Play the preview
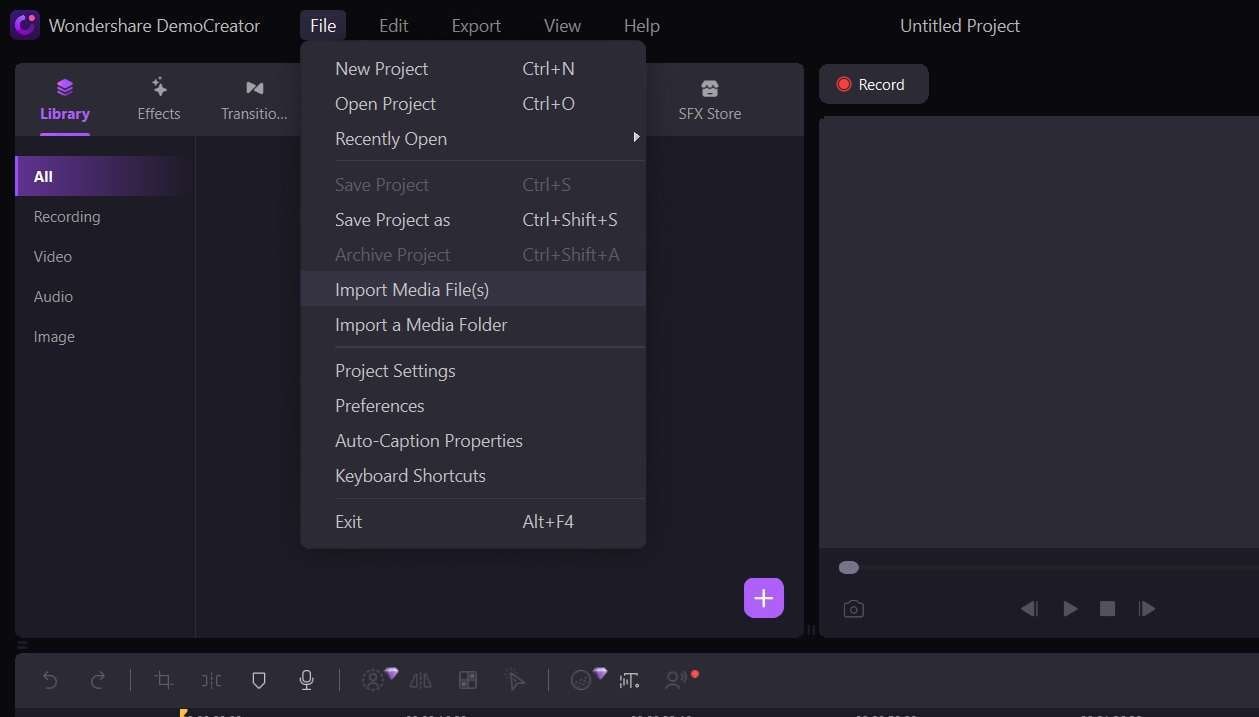Image resolution: width=1259 pixels, height=717 pixels. click(1070, 609)
